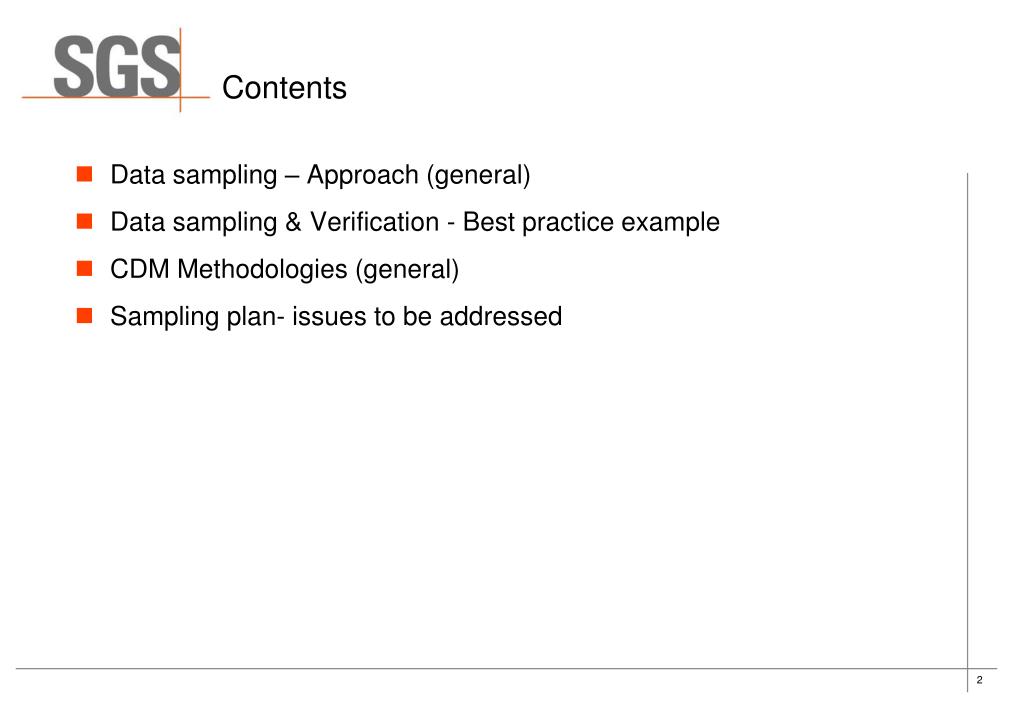
Task: Click the SGS logo
Action: [x=116, y=66]
